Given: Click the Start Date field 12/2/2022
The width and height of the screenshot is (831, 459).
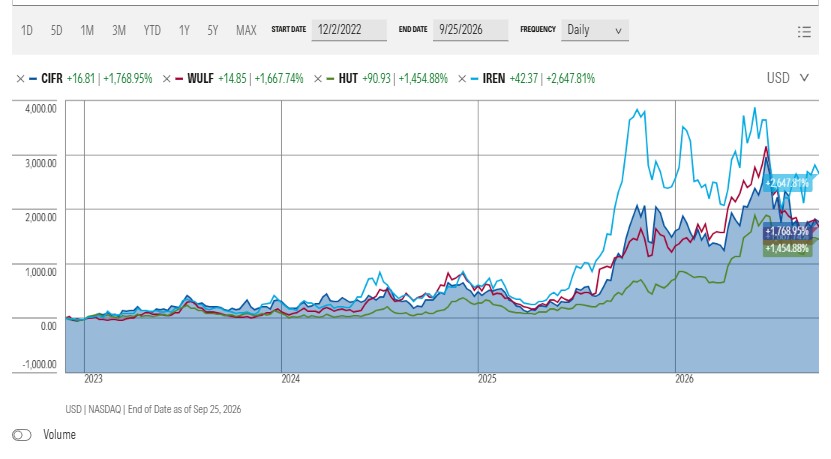Looking at the screenshot, I should pyautogui.click(x=349, y=30).
